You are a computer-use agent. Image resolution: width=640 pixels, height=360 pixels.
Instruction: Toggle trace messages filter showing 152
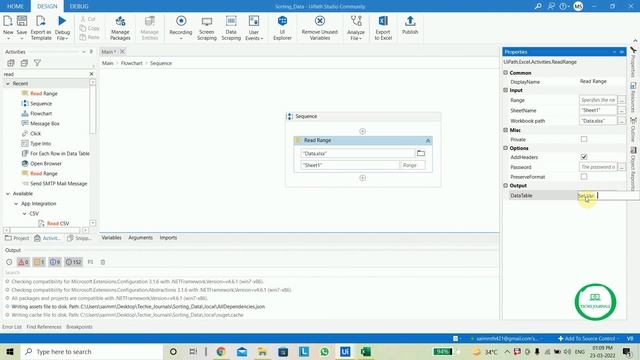pyautogui.click(x=73, y=262)
